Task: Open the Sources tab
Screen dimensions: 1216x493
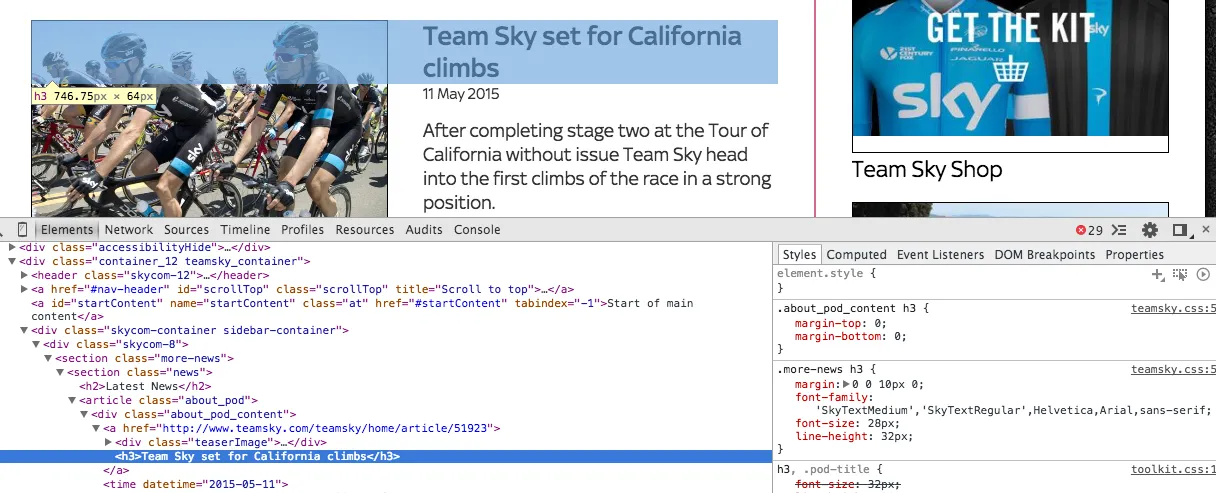Action: pyautogui.click(x=187, y=229)
